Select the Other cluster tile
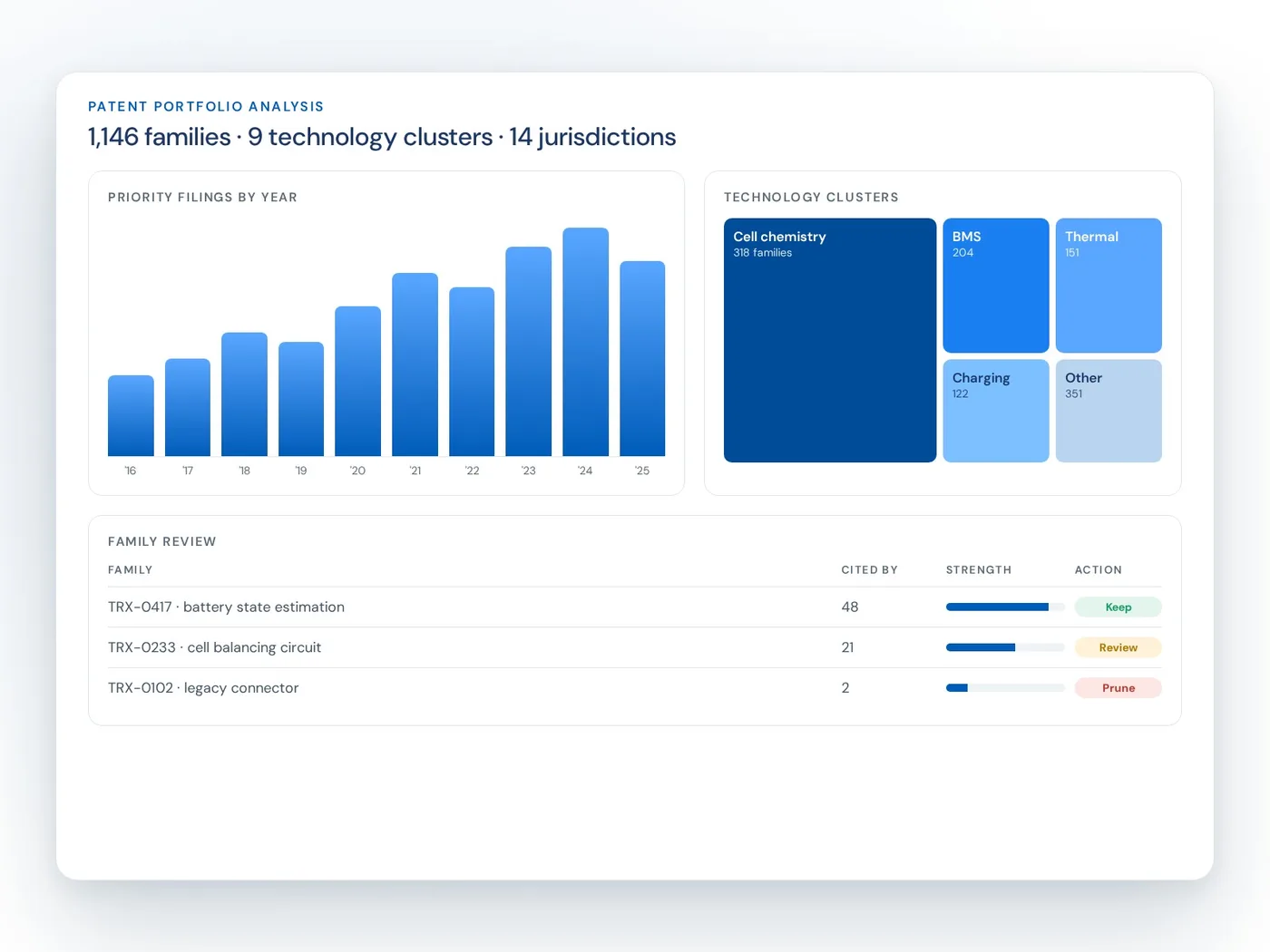The width and height of the screenshot is (1270, 952). pyautogui.click(x=1109, y=411)
